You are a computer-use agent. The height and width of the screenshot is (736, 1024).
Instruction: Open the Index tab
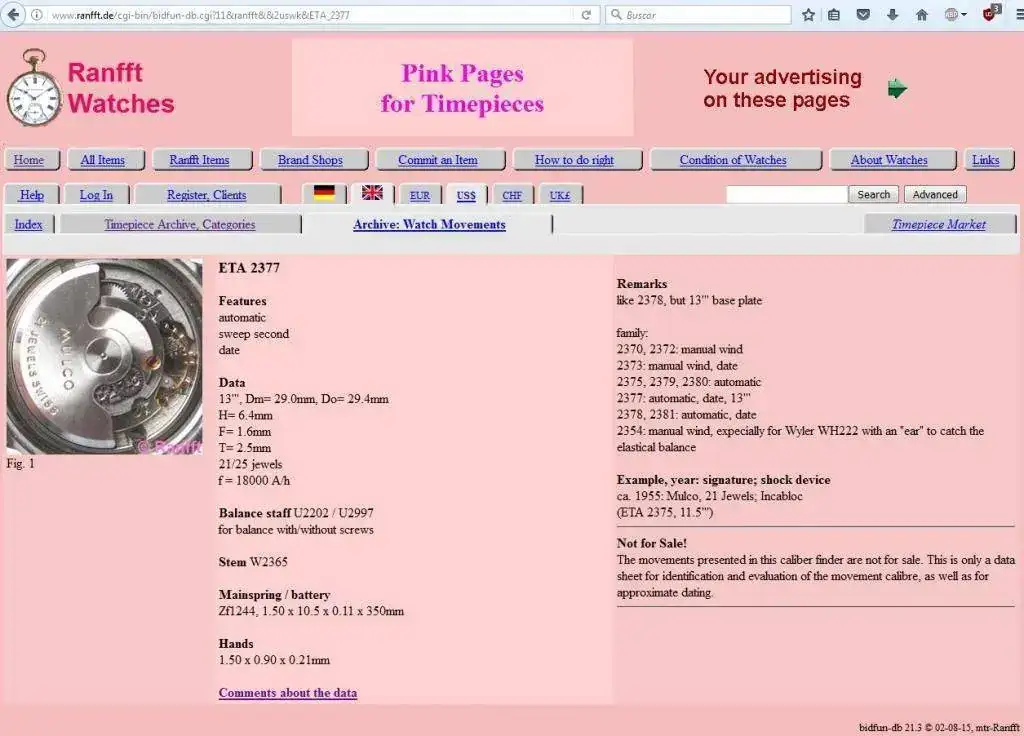29,224
